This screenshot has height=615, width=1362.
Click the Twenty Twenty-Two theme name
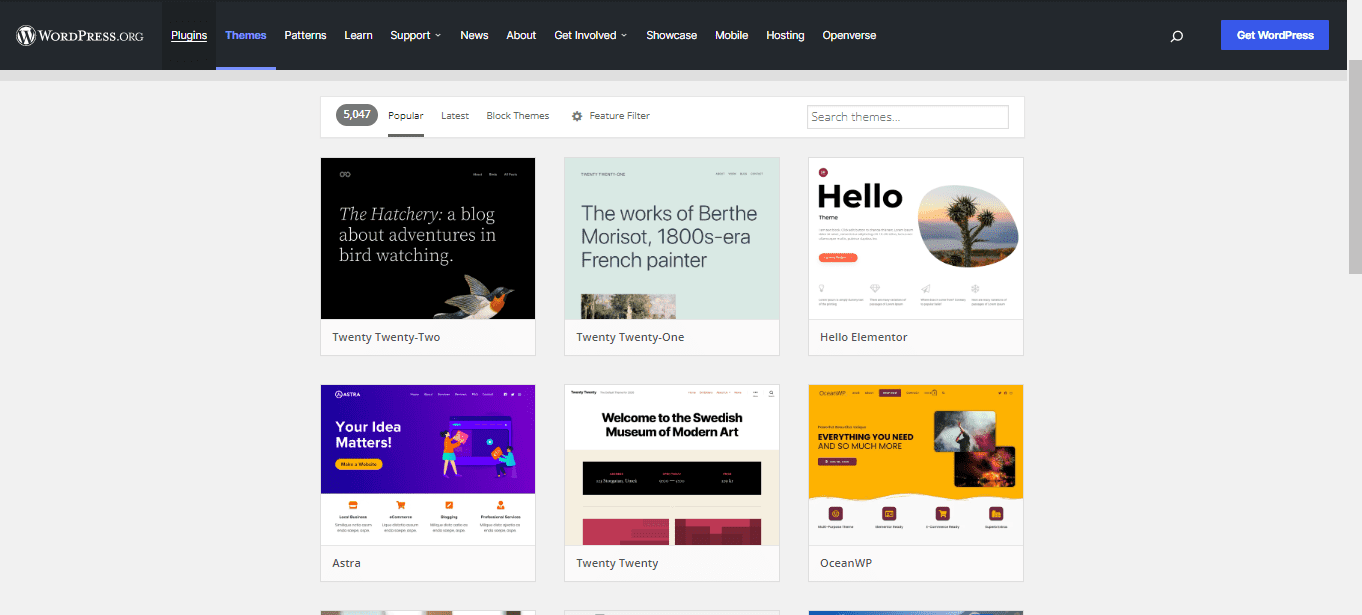(386, 337)
